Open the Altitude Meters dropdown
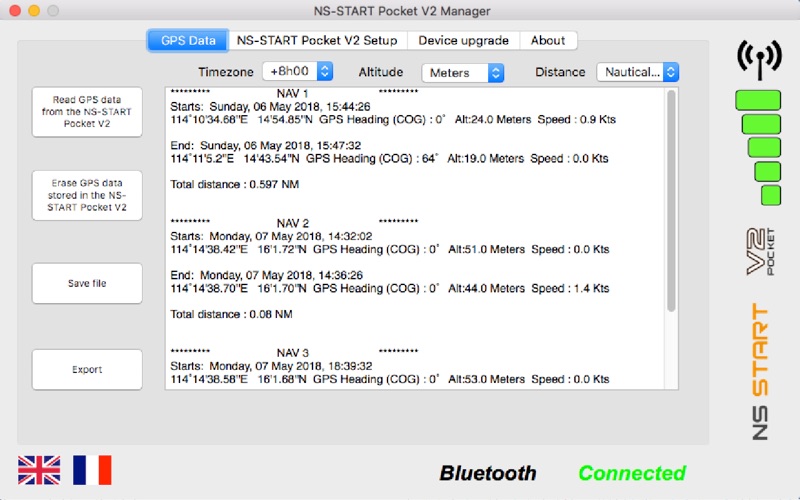The image size is (800, 500). pyautogui.click(x=463, y=72)
